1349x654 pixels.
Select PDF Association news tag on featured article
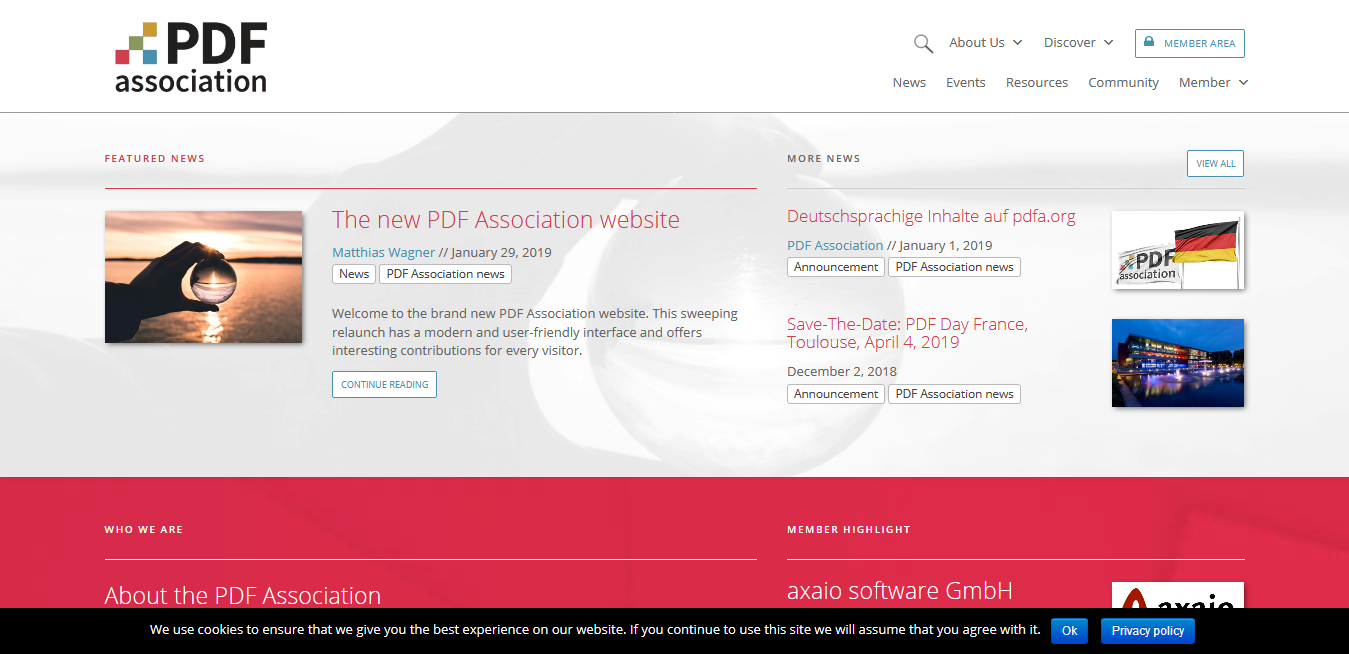tap(445, 274)
